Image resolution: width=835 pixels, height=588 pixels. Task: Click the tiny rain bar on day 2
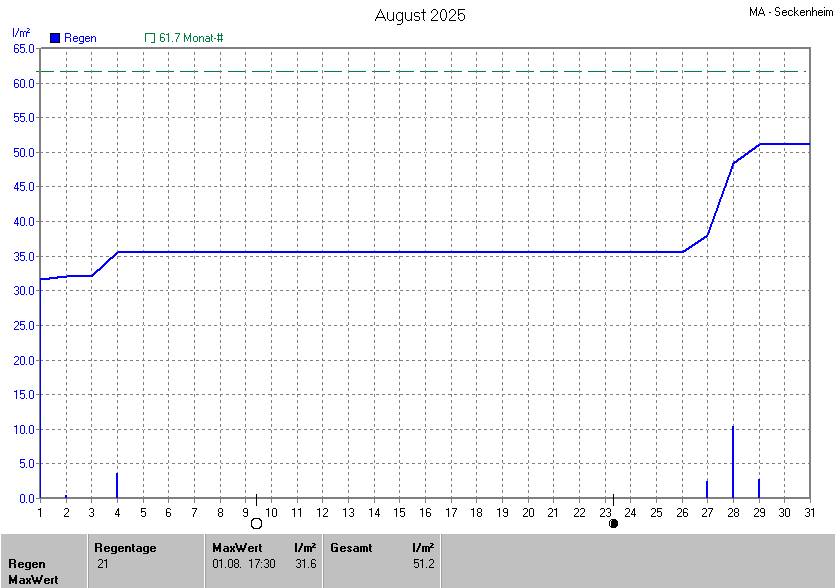tap(66, 496)
